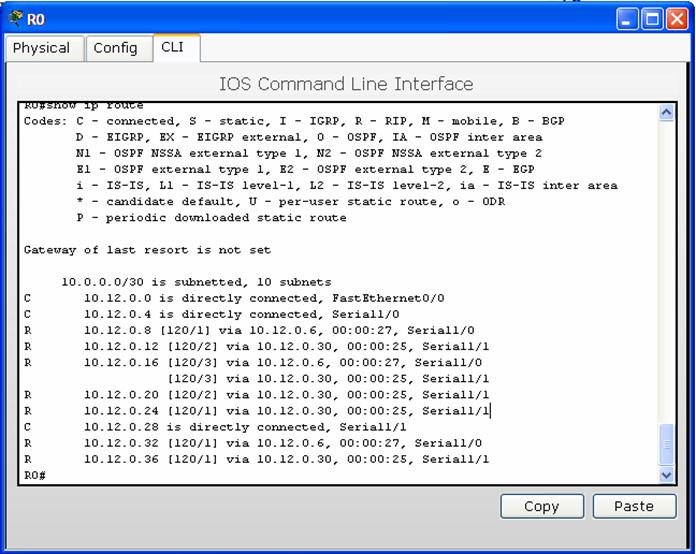Click the empty scrollbar track above the thumb
The height and width of the screenshot is (554, 696).
coord(667,270)
